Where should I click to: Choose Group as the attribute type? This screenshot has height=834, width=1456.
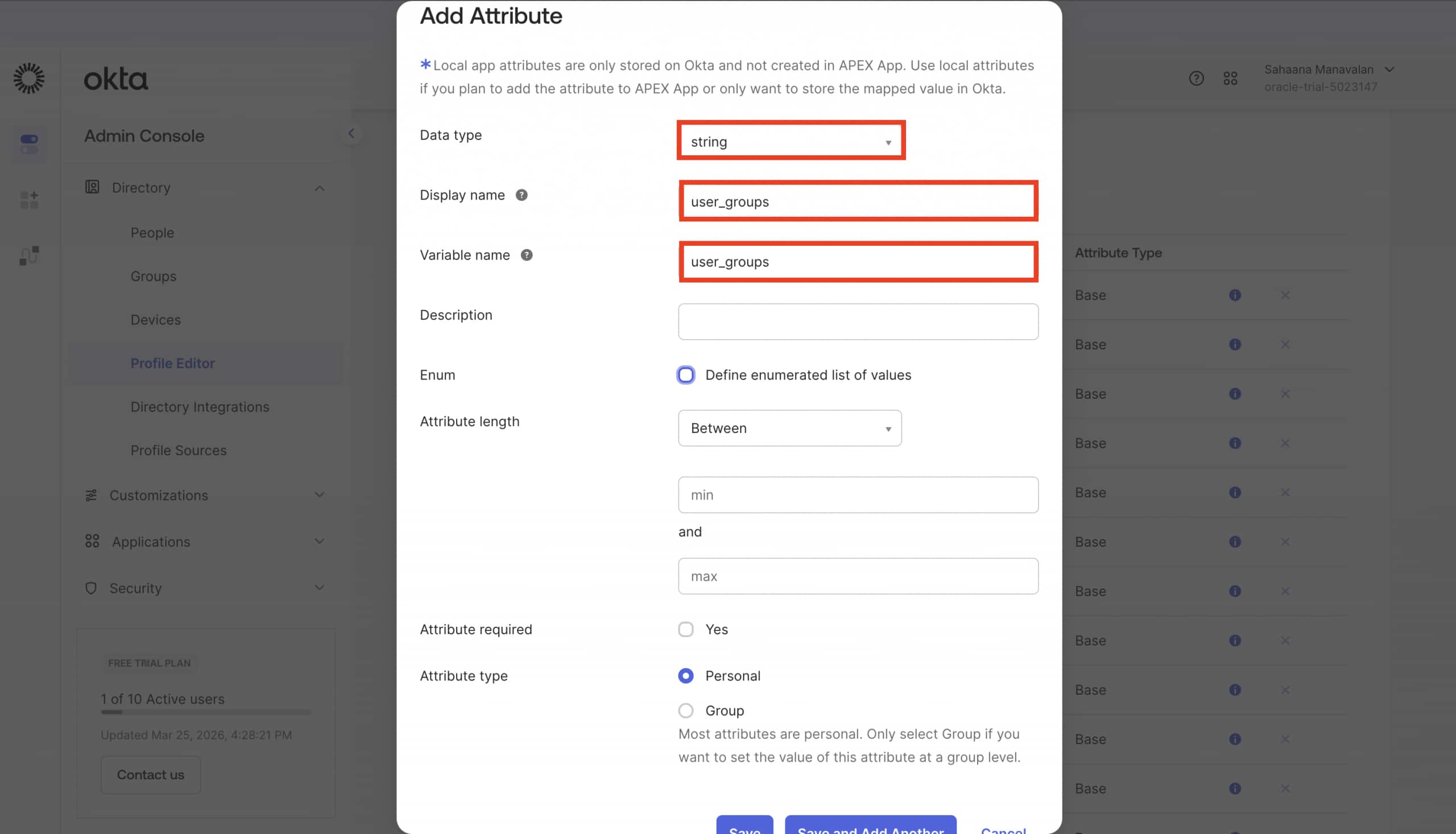tap(685, 711)
